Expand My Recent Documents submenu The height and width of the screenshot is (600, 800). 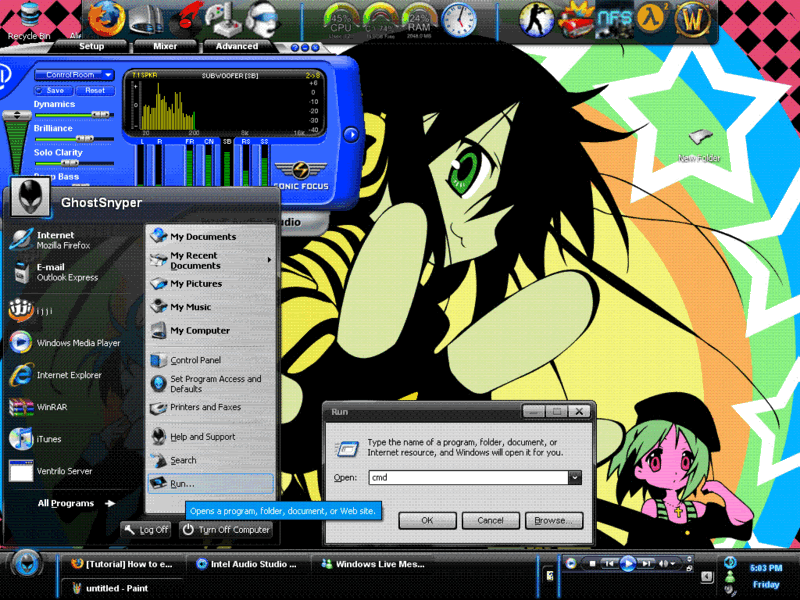point(269,260)
